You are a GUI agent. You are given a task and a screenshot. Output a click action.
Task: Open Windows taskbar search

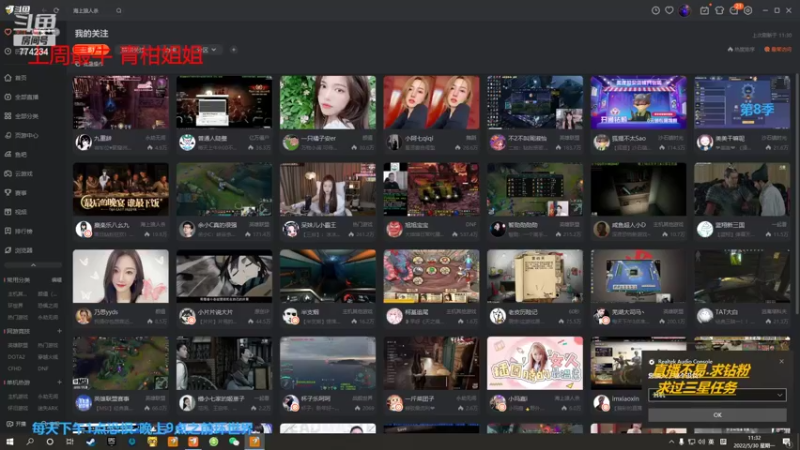(30, 442)
